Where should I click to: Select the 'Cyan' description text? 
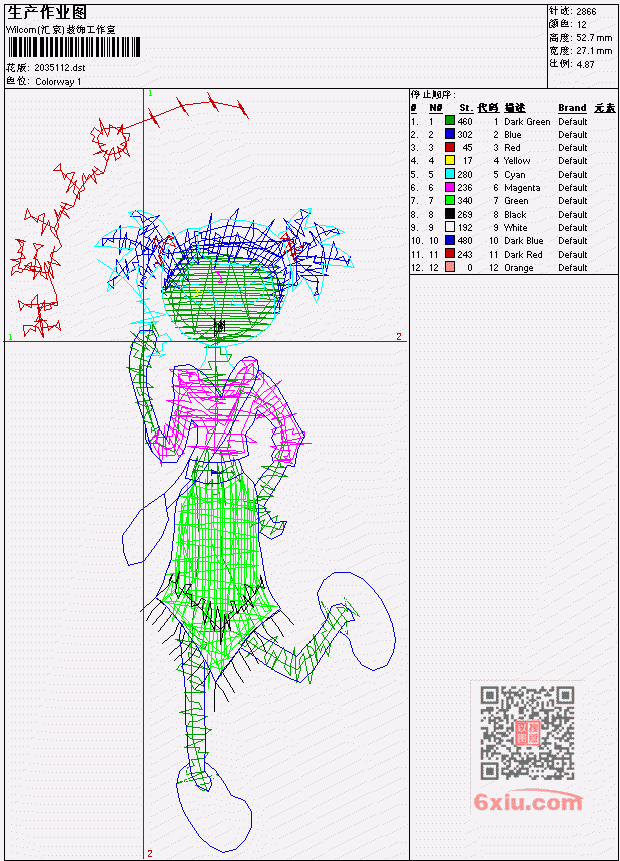515,175
